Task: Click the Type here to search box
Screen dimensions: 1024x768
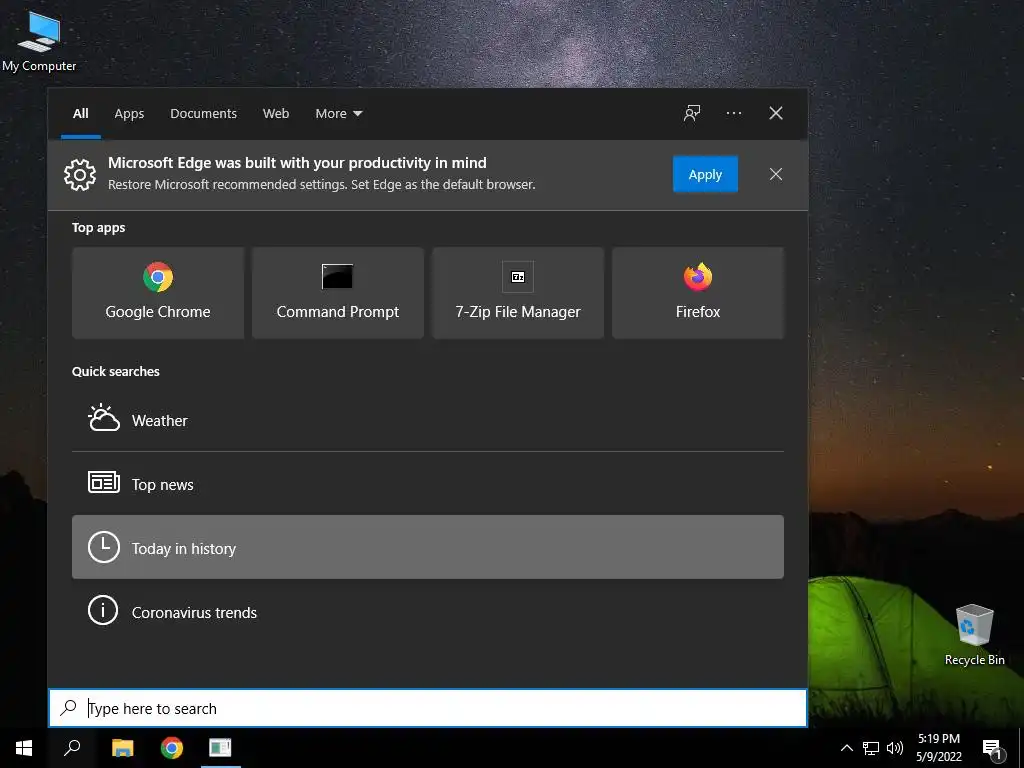Action: point(428,708)
